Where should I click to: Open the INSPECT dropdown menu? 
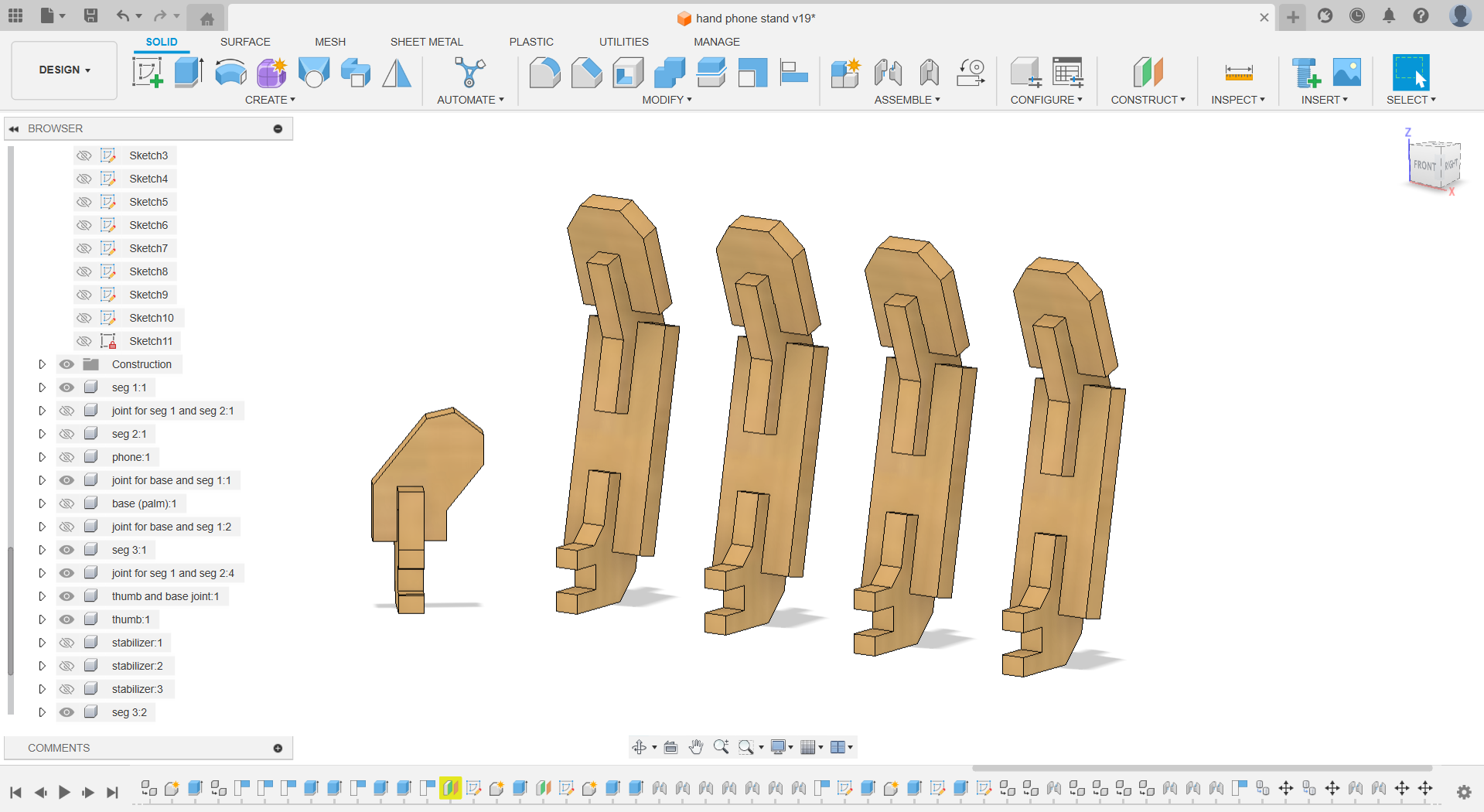[x=1238, y=100]
